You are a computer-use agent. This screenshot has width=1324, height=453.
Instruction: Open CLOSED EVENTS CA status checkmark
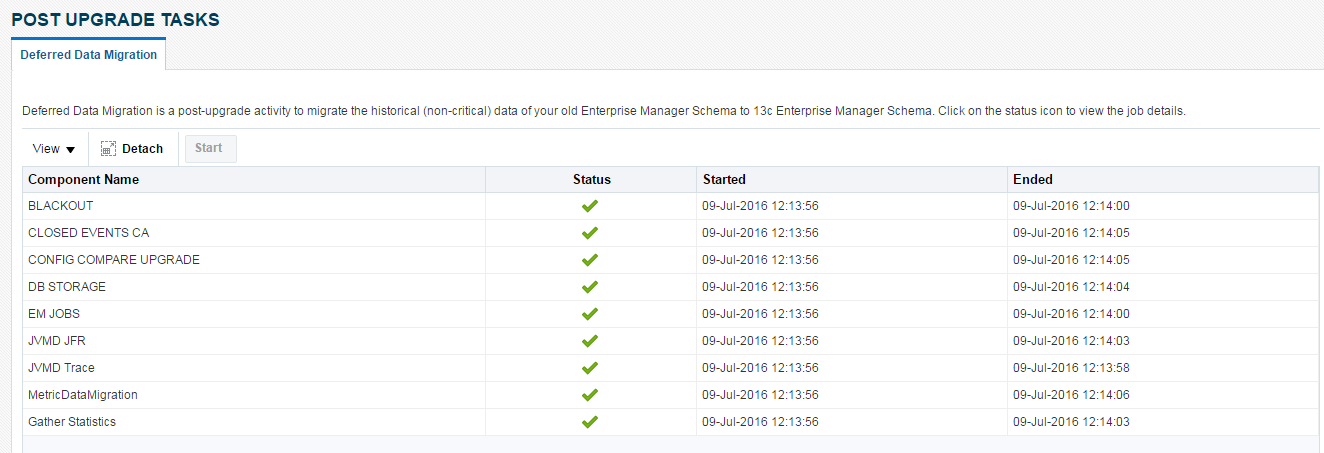click(590, 233)
